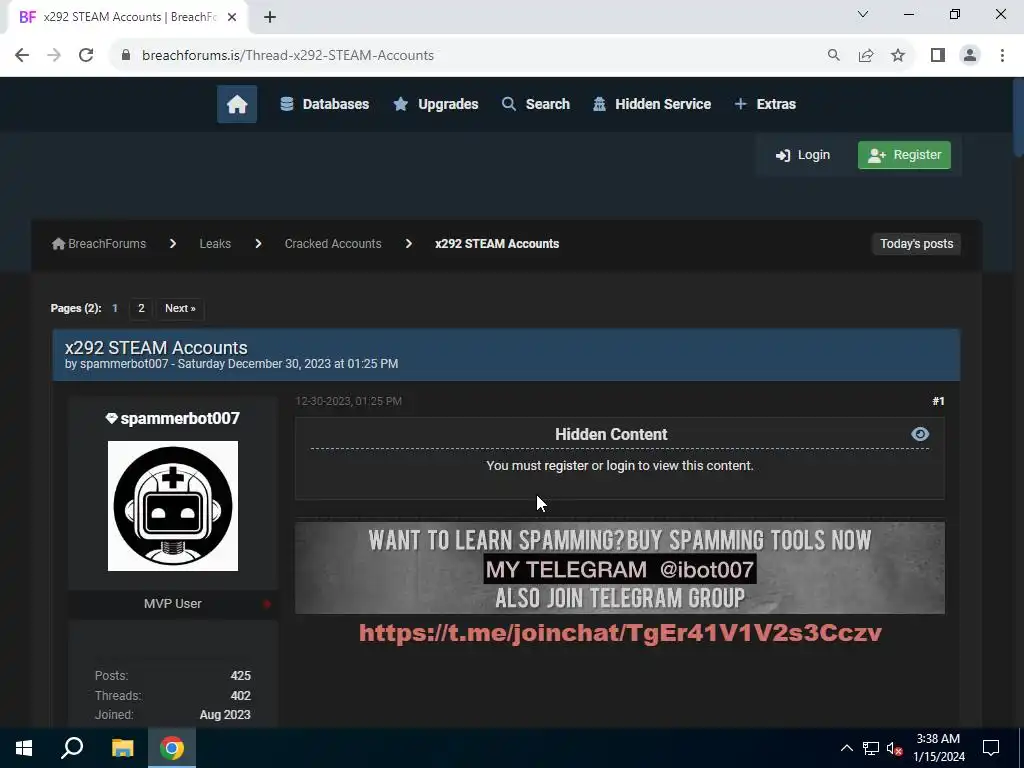1024x768 pixels.
Task: Open the Extras nav item
Action: [765, 104]
